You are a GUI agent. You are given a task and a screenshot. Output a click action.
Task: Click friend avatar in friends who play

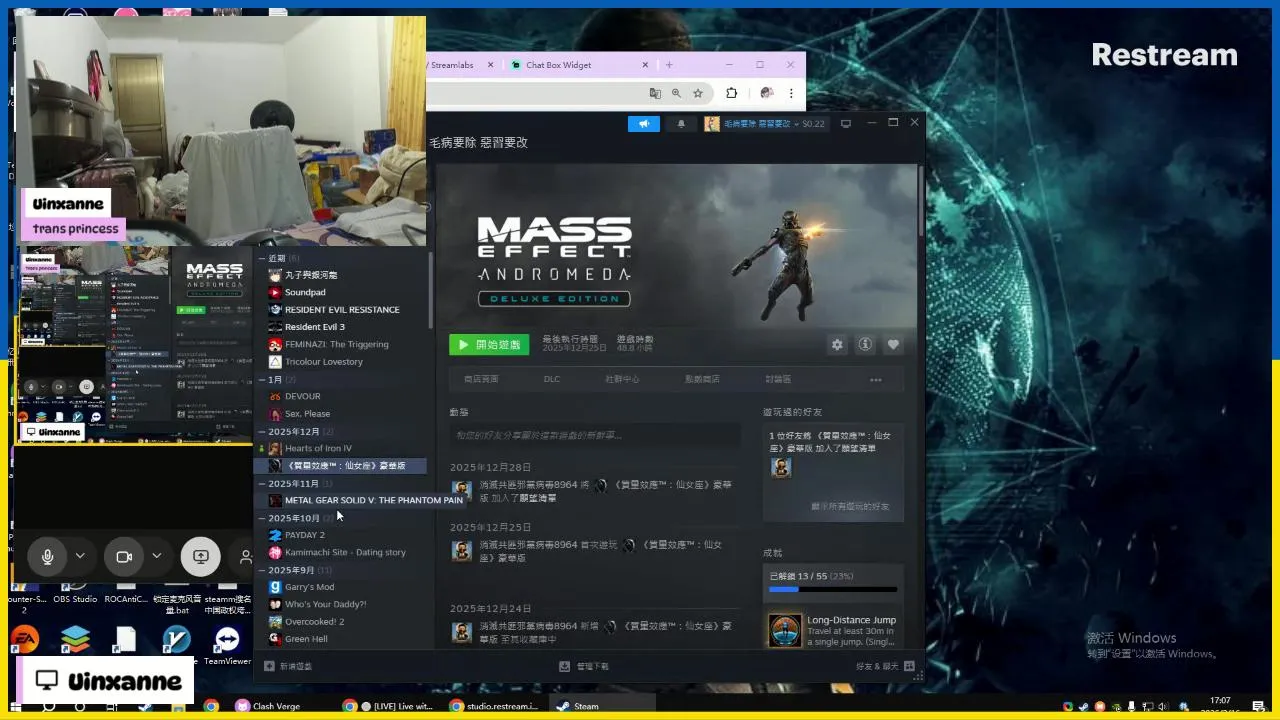(x=781, y=468)
